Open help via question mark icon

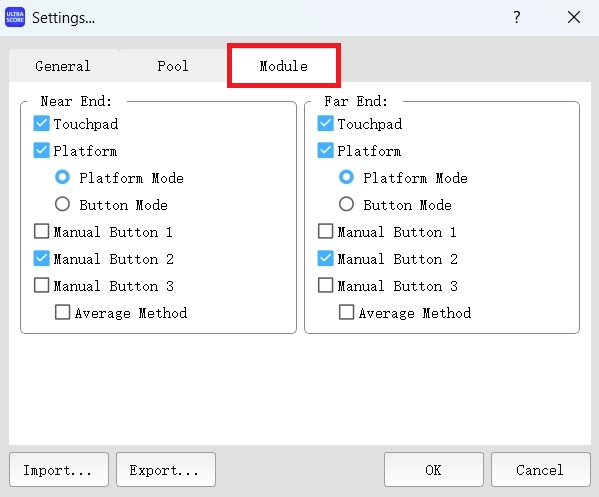tap(516, 17)
